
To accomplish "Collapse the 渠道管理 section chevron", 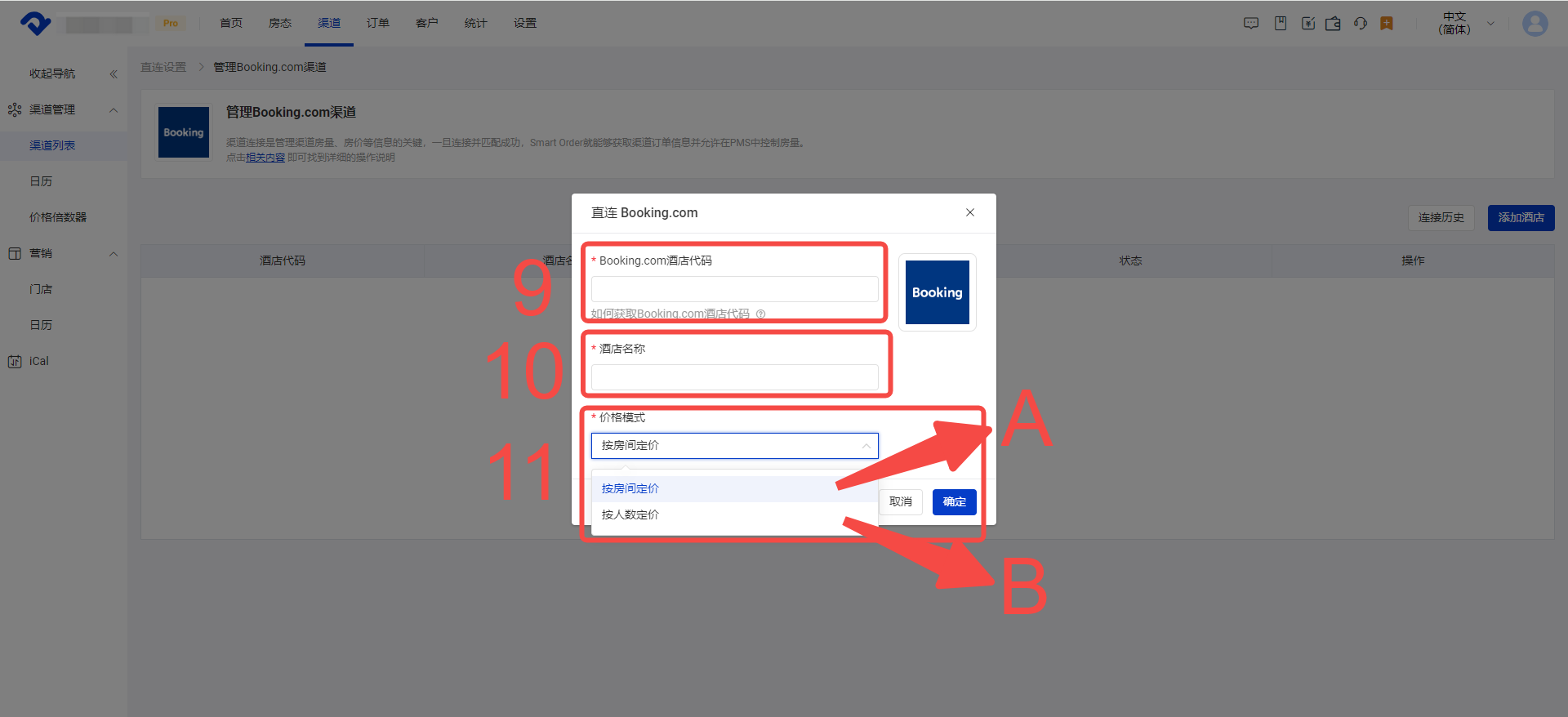I will point(114,110).
